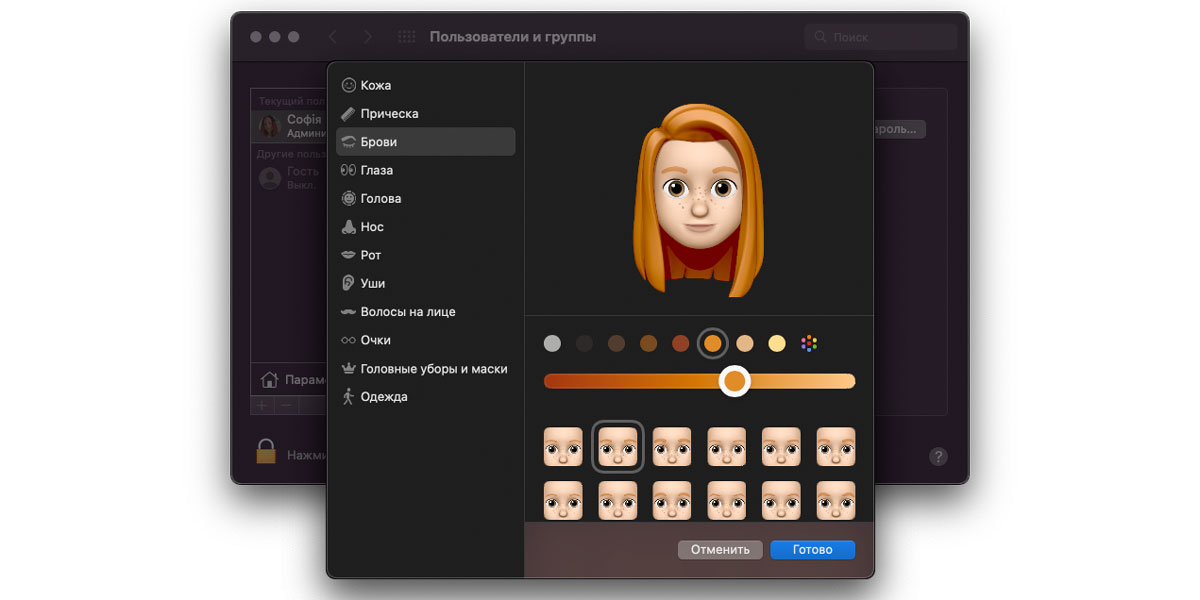1200x600 pixels.
Task: Choose the black eyebrow color swatch
Action: click(584, 344)
